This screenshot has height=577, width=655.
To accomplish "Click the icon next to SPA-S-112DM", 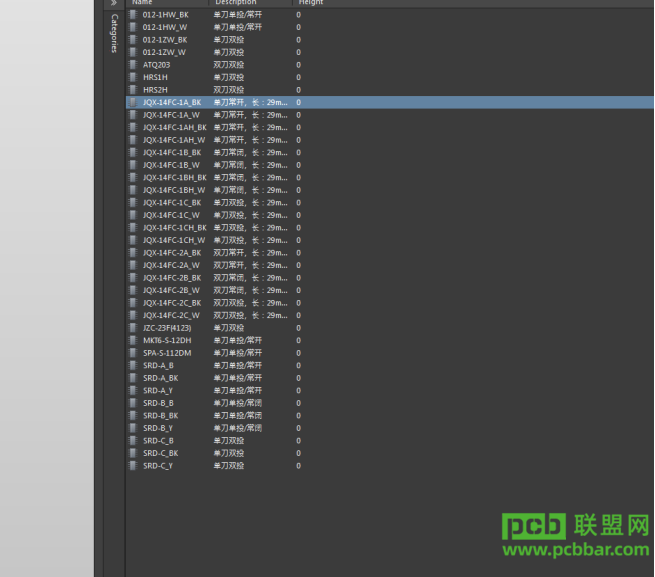I will pos(133,353).
